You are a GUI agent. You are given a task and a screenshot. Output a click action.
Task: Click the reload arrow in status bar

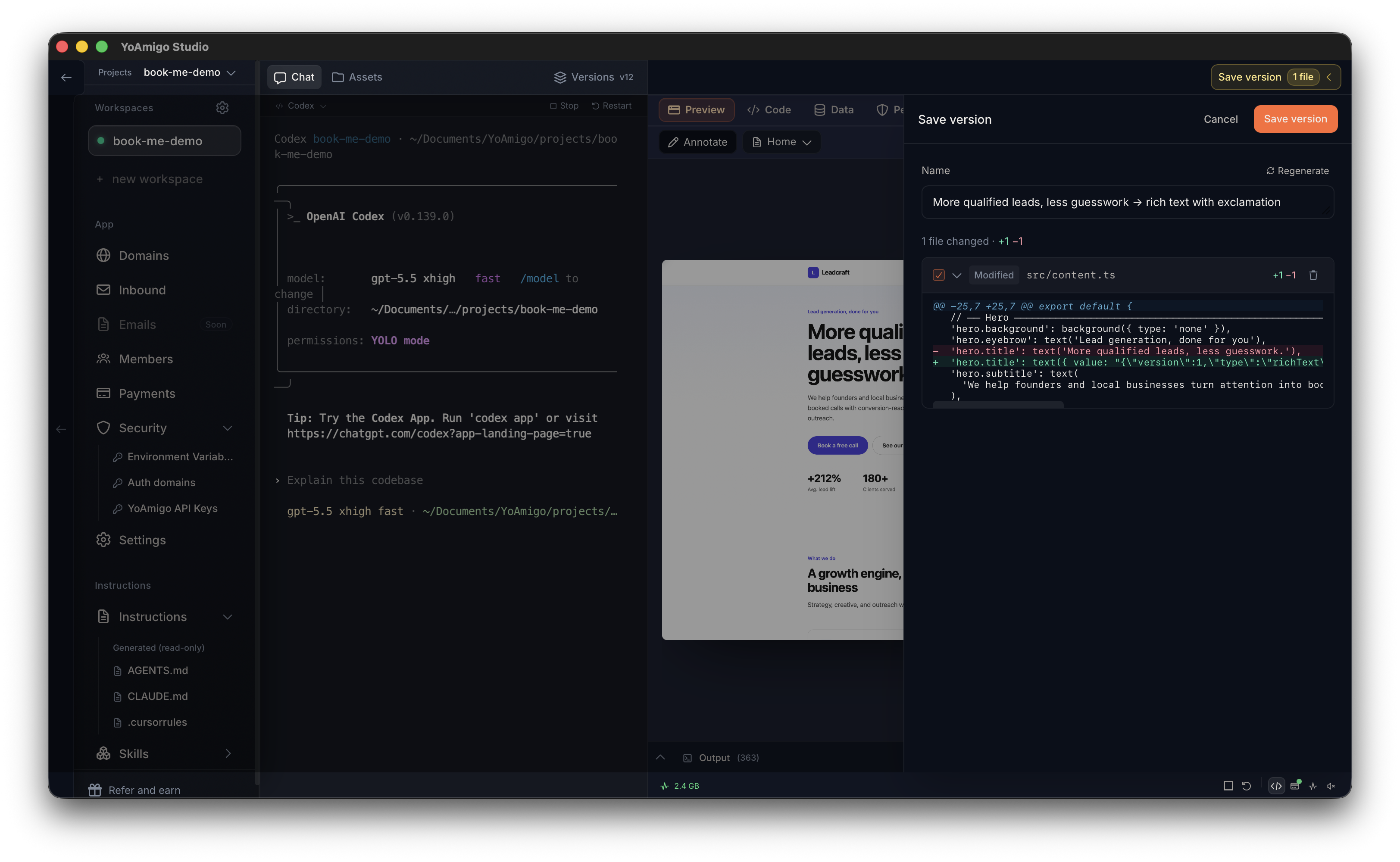(x=1247, y=786)
